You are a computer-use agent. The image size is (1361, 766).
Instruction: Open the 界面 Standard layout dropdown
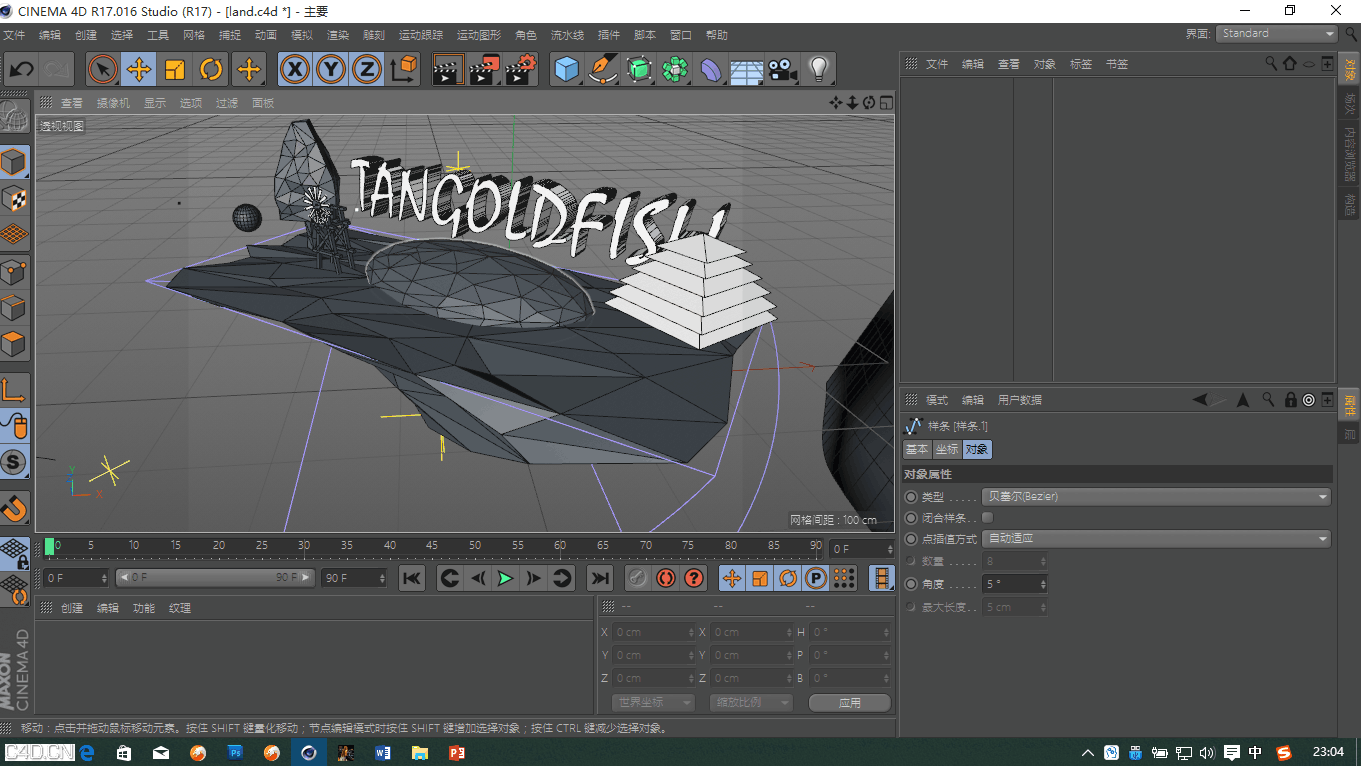(1276, 34)
